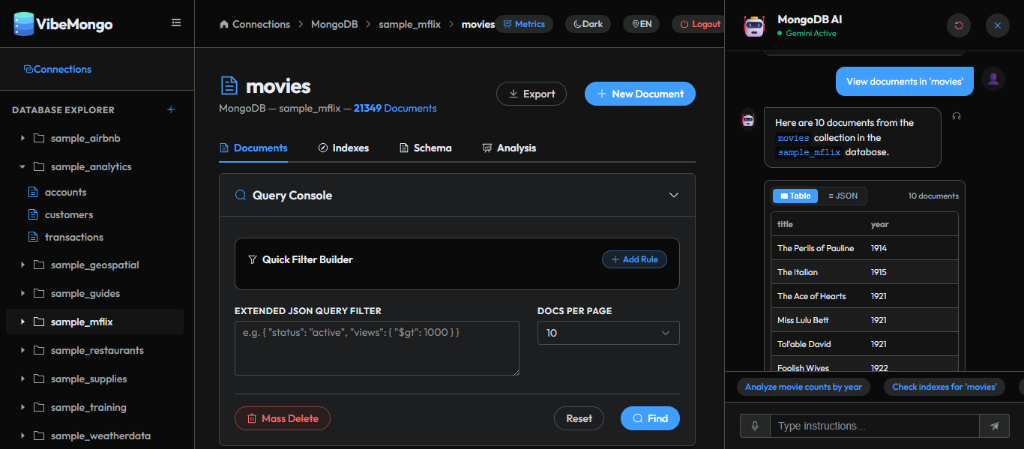This screenshot has height=449, width=1024.
Task: Expand the sample_supplies database
Action: tap(23, 379)
